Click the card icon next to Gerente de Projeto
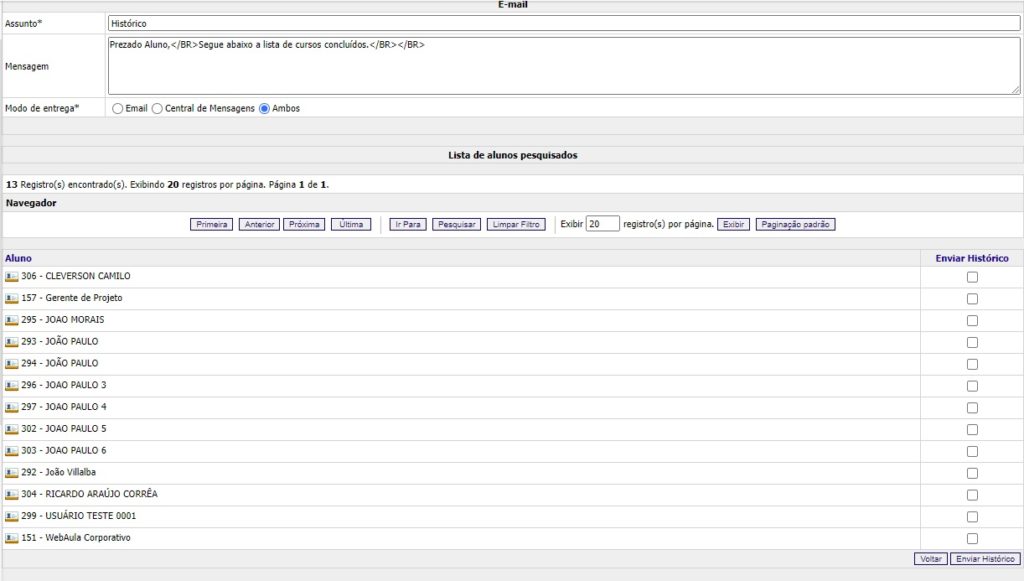This screenshot has width=1024, height=581. click(12, 299)
